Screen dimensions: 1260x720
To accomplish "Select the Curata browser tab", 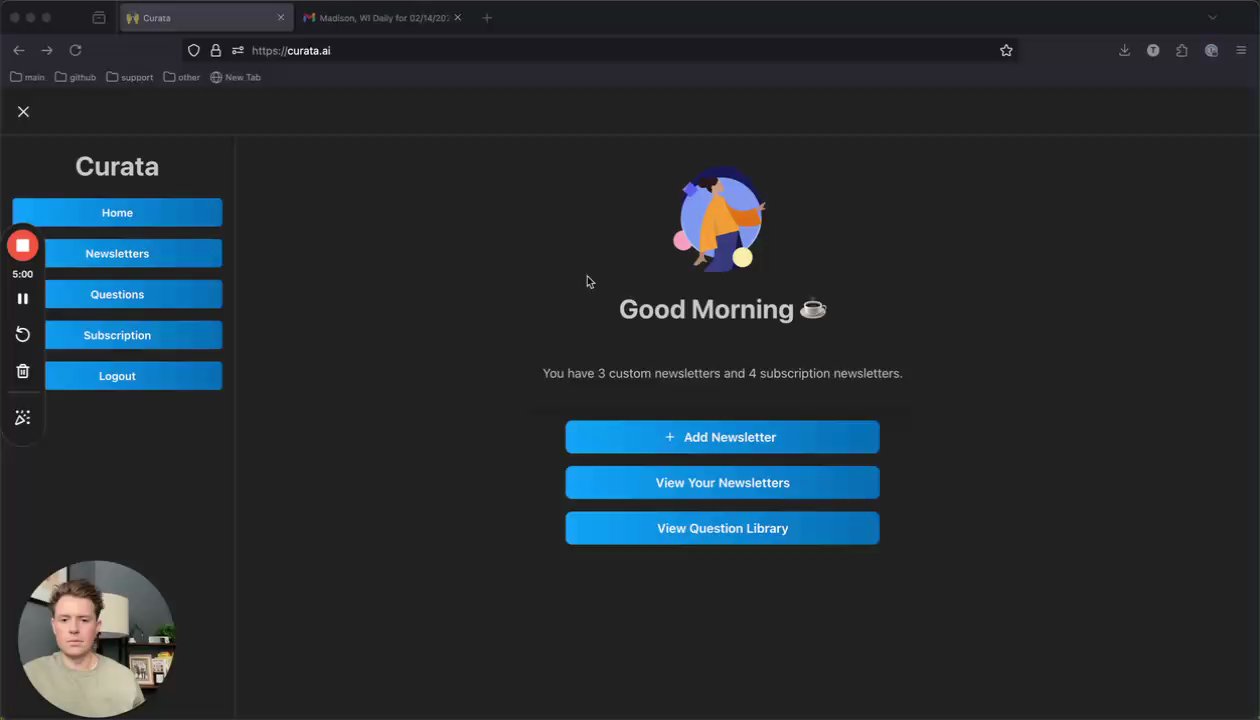I will [206, 18].
